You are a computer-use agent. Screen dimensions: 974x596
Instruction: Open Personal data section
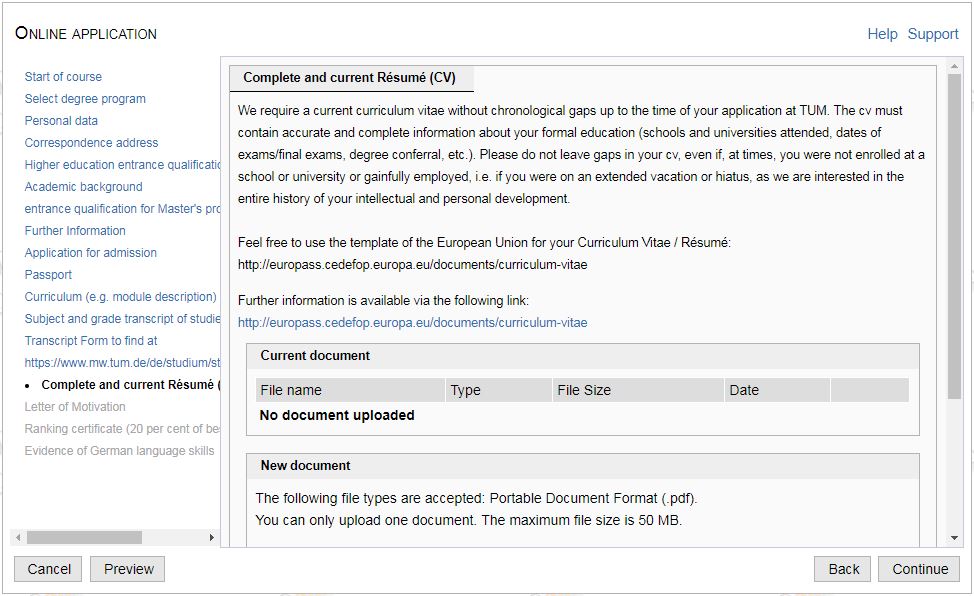[61, 121]
